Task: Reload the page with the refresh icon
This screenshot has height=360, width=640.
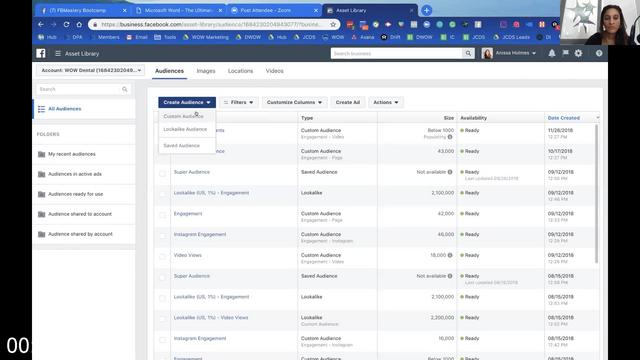Action: coord(66,24)
